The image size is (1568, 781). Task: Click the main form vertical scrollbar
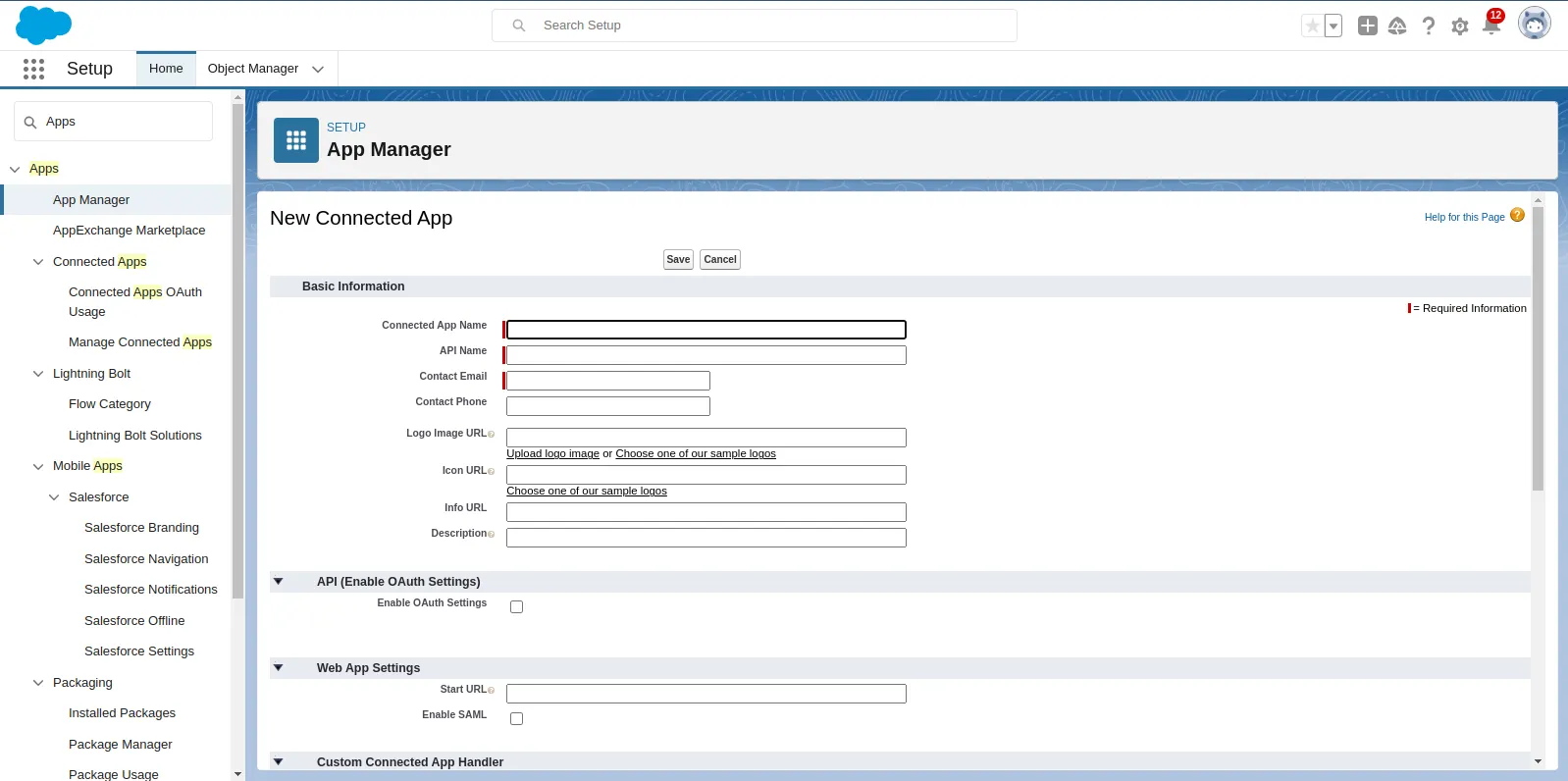point(1538,392)
